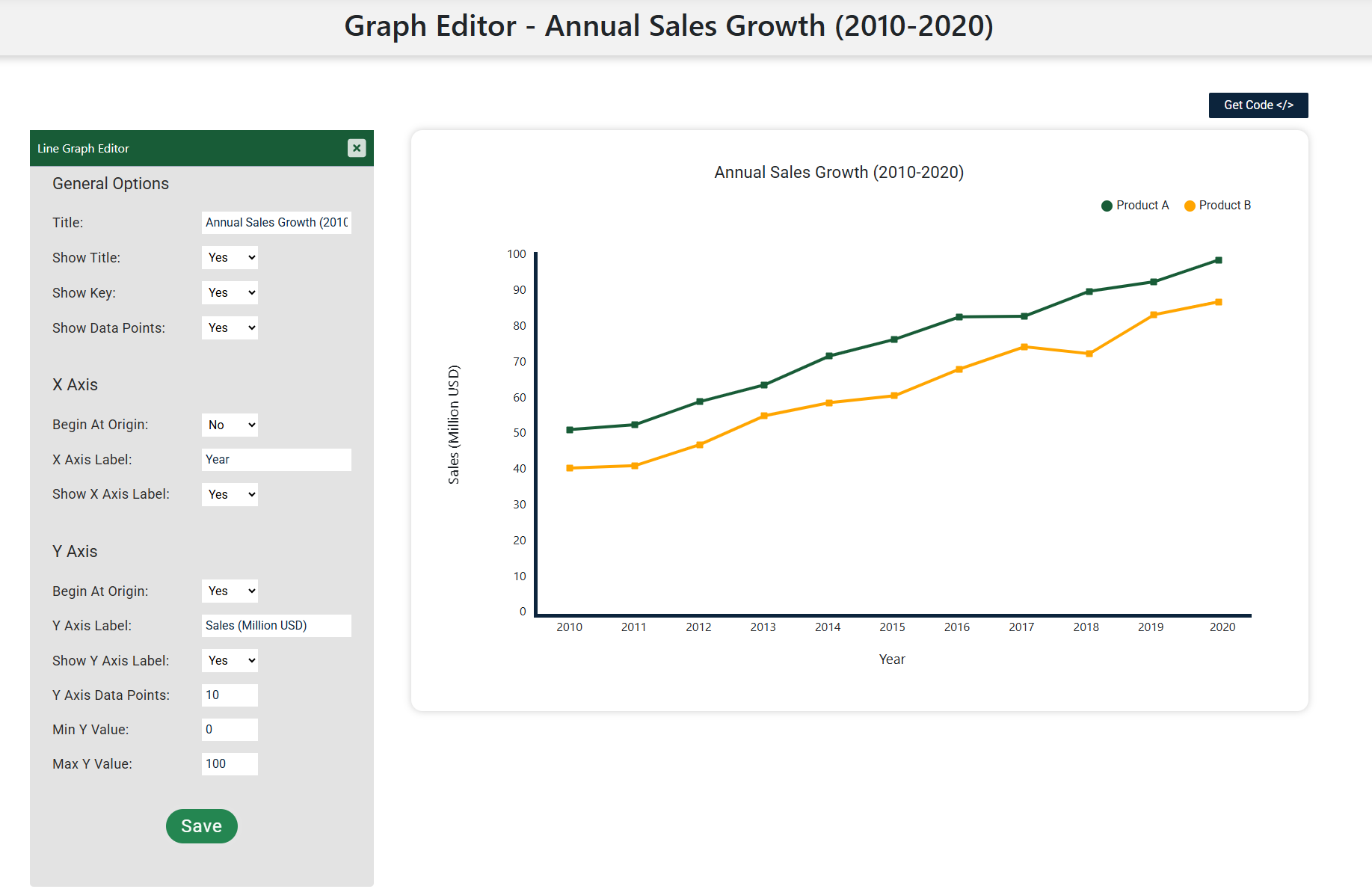The height and width of the screenshot is (895, 1372).
Task: Select the Y Axis Data Points field
Action: tap(230, 695)
